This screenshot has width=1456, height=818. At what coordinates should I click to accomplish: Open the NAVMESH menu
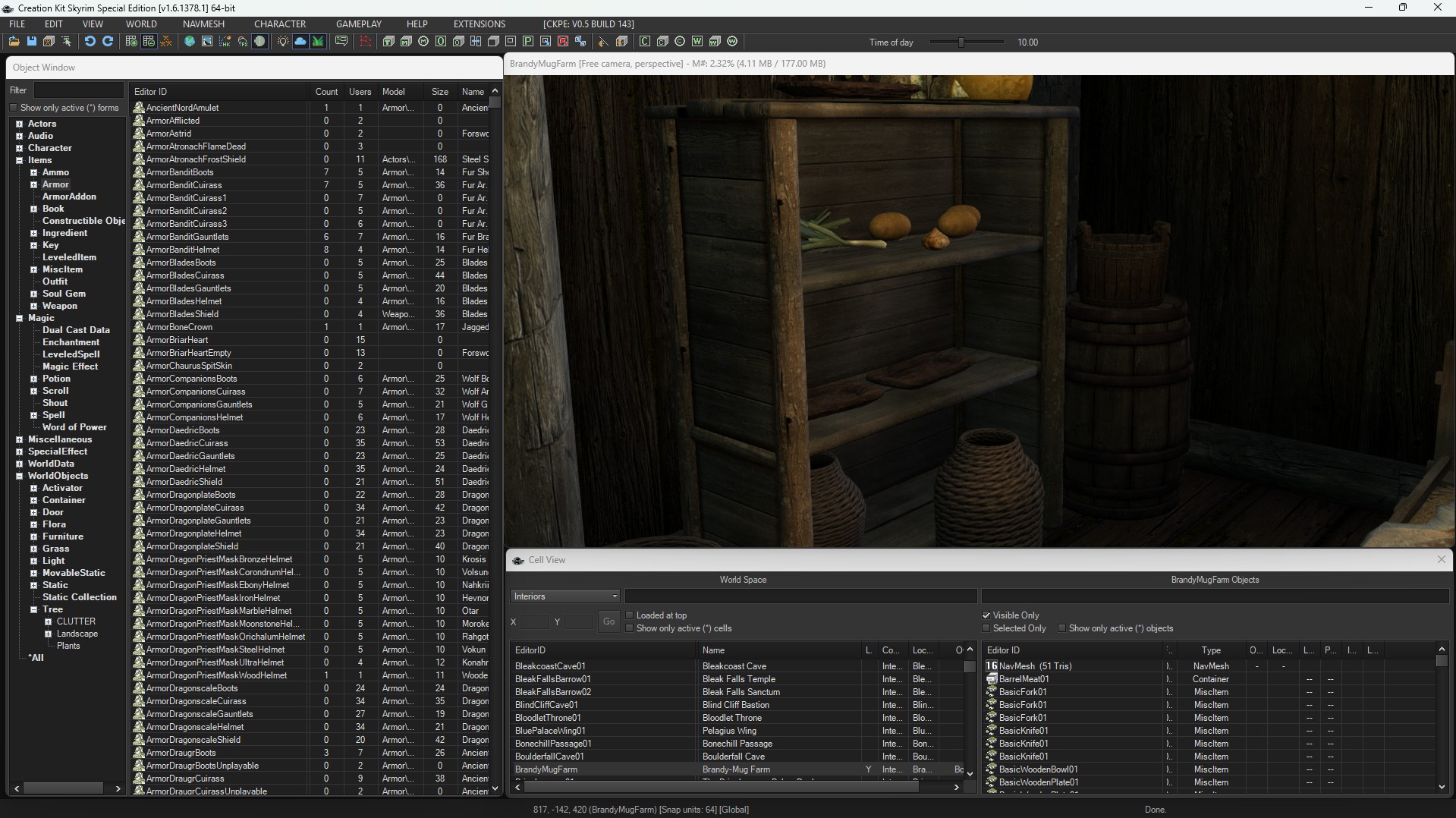point(203,24)
